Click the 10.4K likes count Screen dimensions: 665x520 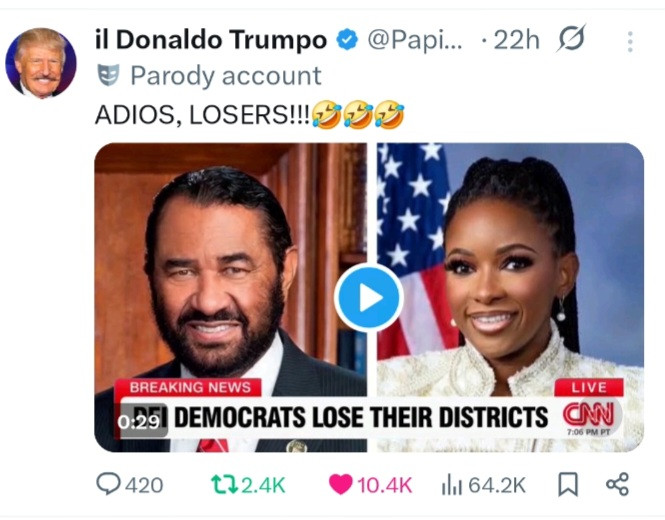click(384, 485)
